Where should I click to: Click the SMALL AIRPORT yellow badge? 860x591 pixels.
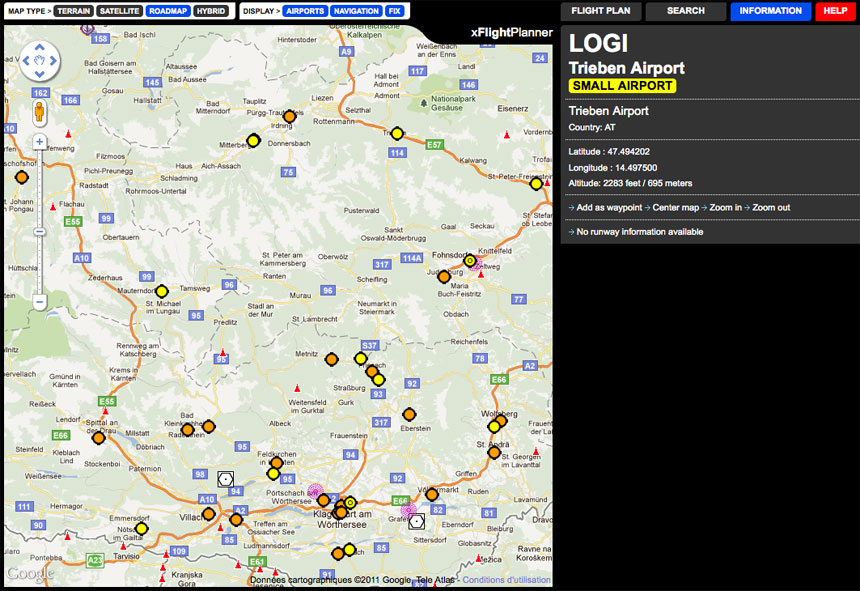point(622,86)
